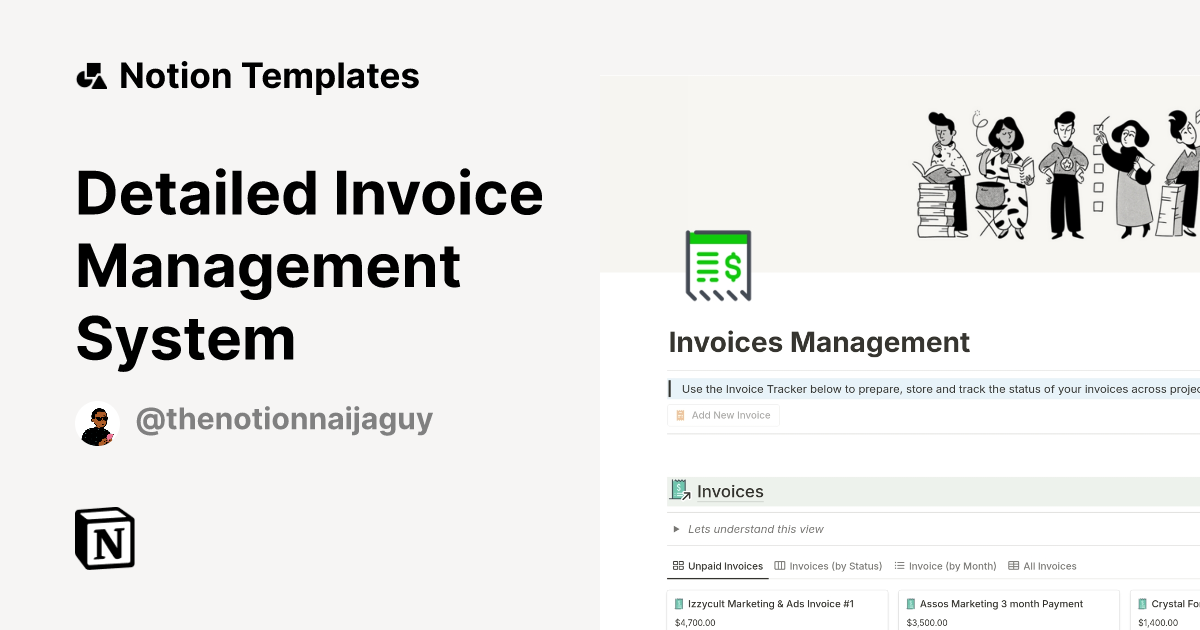This screenshot has width=1200, height=630.
Task: Click the linked Invoices database icon
Action: [x=680, y=491]
